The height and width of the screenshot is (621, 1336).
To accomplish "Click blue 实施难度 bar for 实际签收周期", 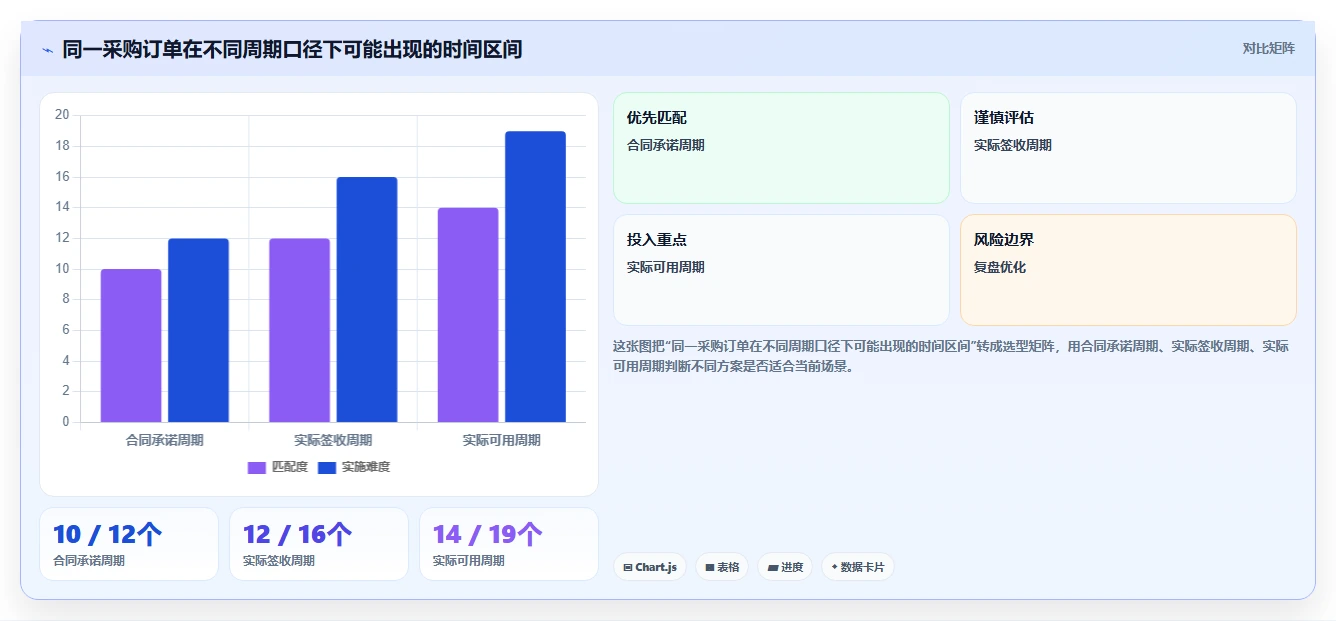I will tap(367, 299).
